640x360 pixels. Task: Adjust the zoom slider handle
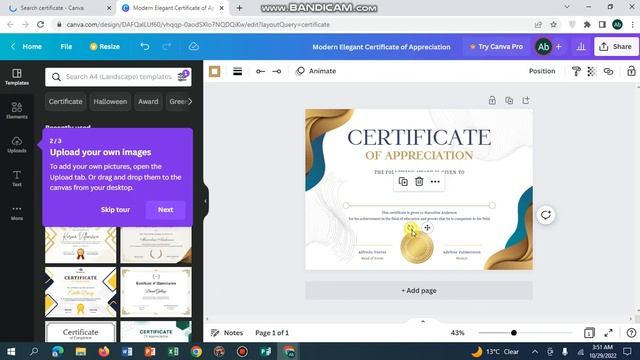(514, 333)
